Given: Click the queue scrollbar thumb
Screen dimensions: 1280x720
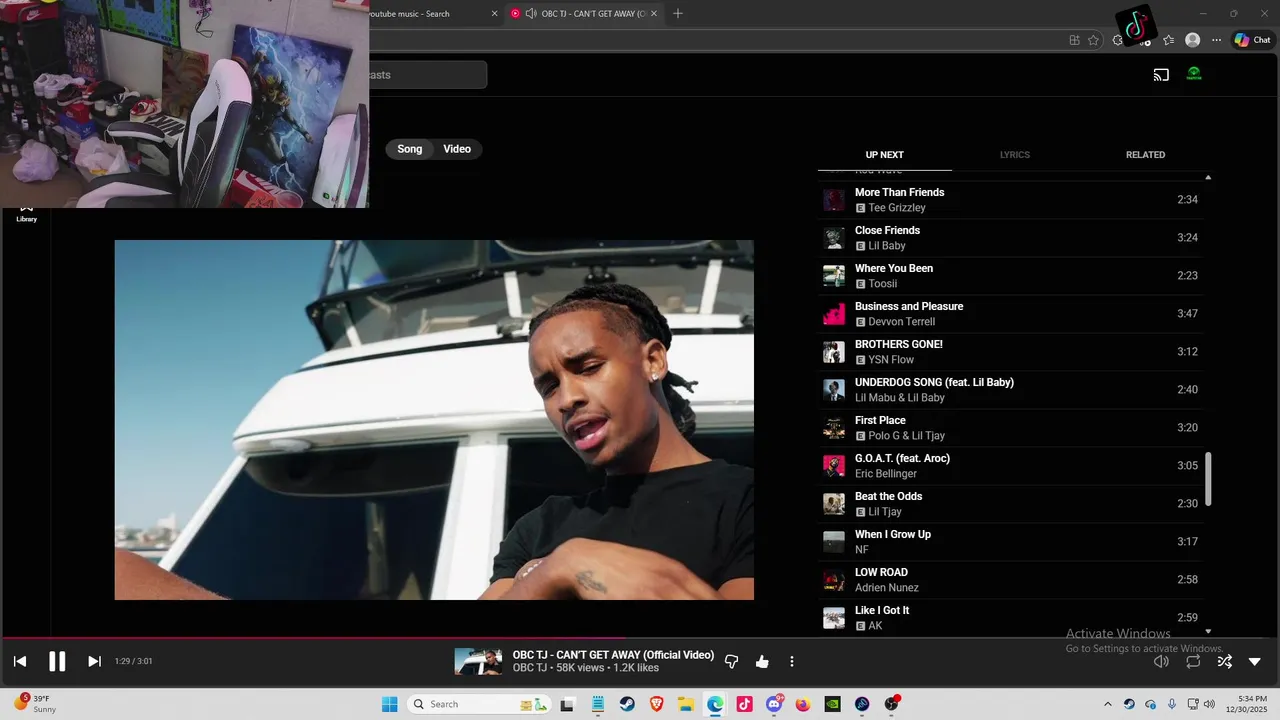Looking at the screenshot, I should 1208,479.
